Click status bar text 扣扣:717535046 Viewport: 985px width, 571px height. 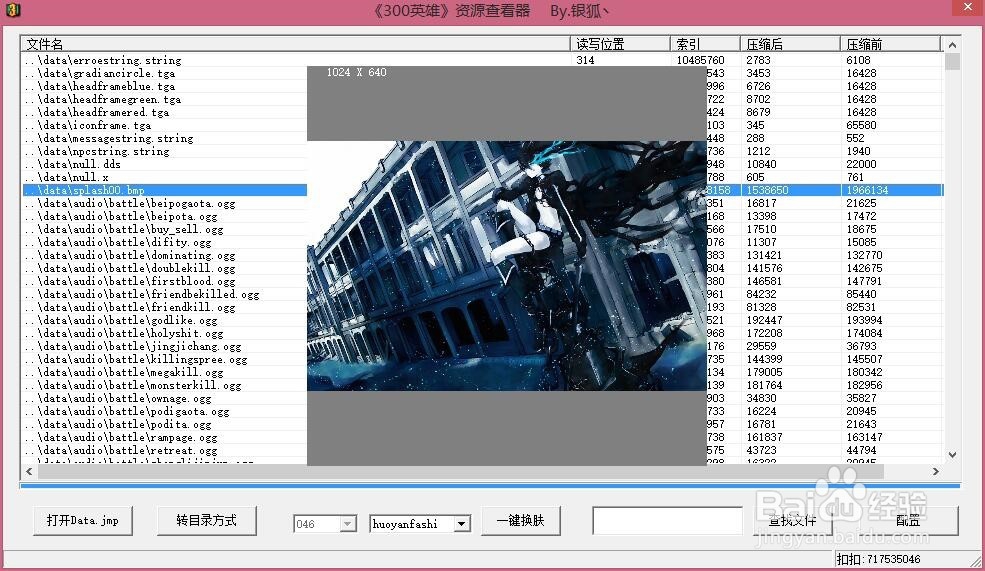point(878,559)
